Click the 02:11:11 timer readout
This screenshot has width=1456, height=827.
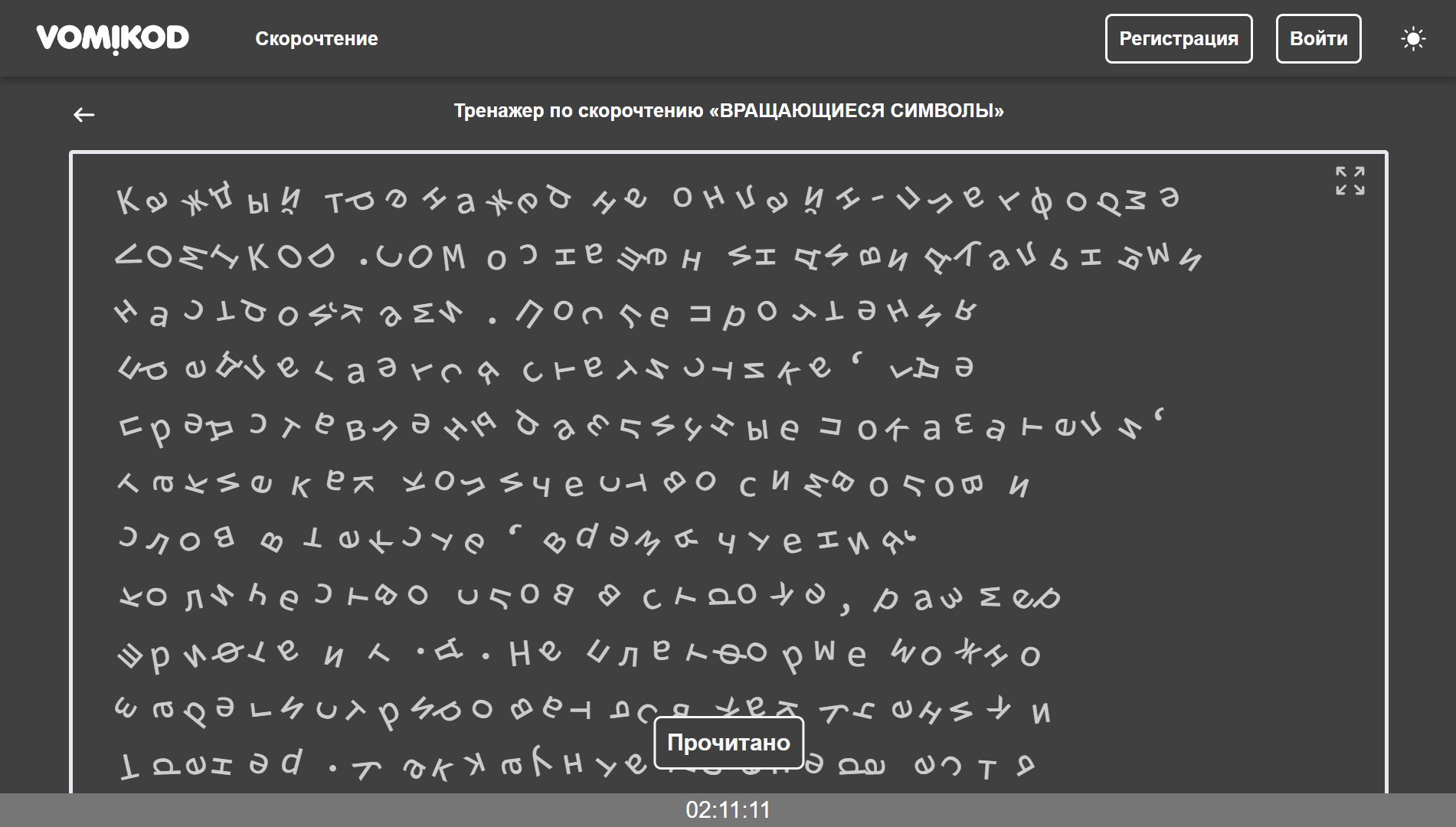point(728,810)
